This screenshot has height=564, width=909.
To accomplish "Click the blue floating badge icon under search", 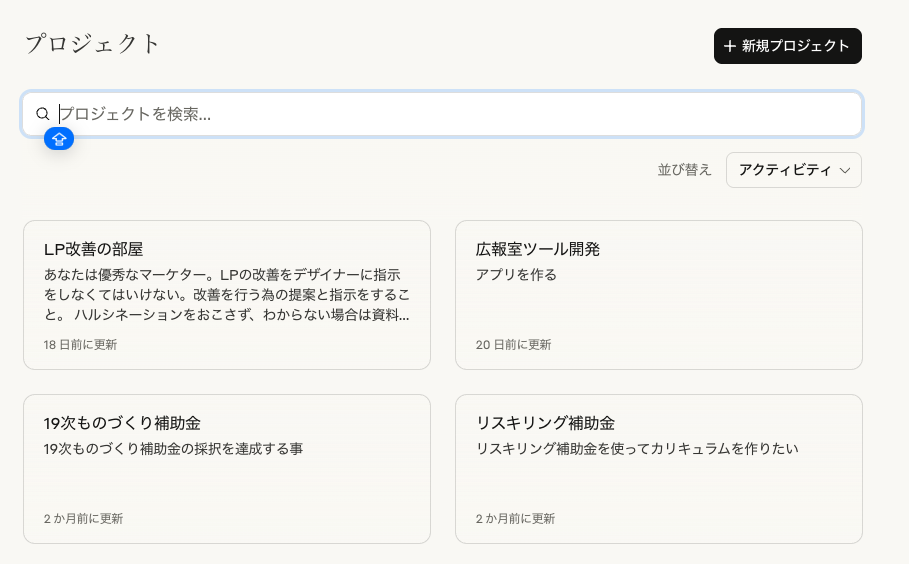I will (x=59, y=139).
